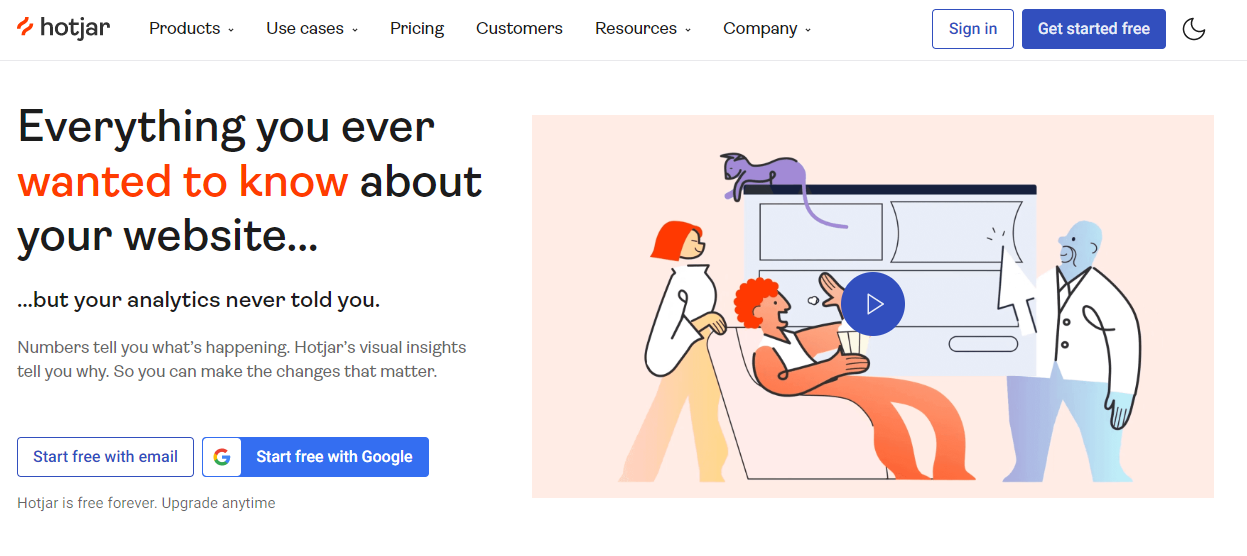This screenshot has width=1247, height=556.
Task: Expand the Company menu
Action: coord(767,29)
